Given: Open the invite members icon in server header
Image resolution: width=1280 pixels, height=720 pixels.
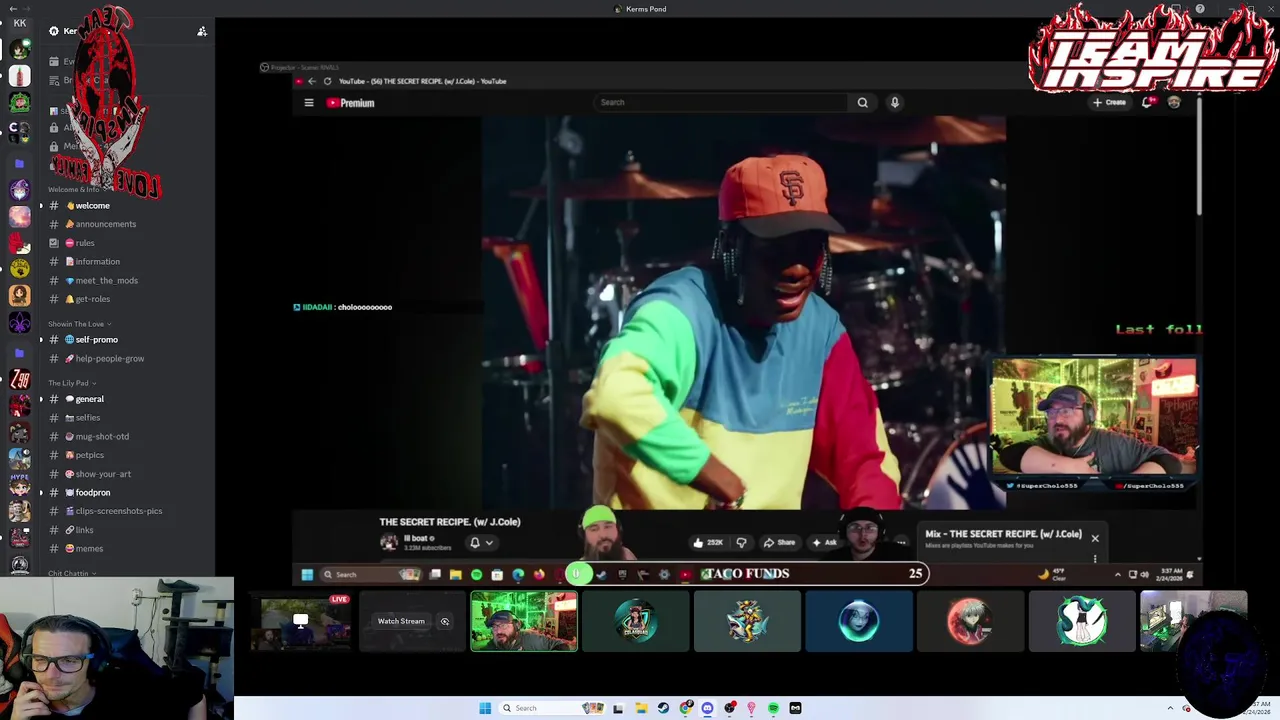Looking at the screenshot, I should (x=202, y=31).
